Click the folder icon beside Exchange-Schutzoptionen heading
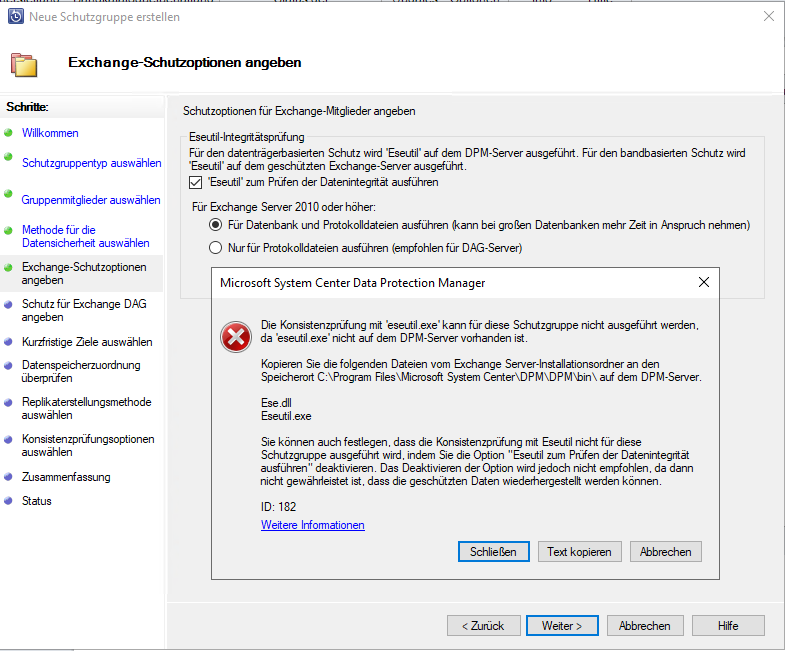The height and width of the screenshot is (651, 785). [x=24, y=65]
